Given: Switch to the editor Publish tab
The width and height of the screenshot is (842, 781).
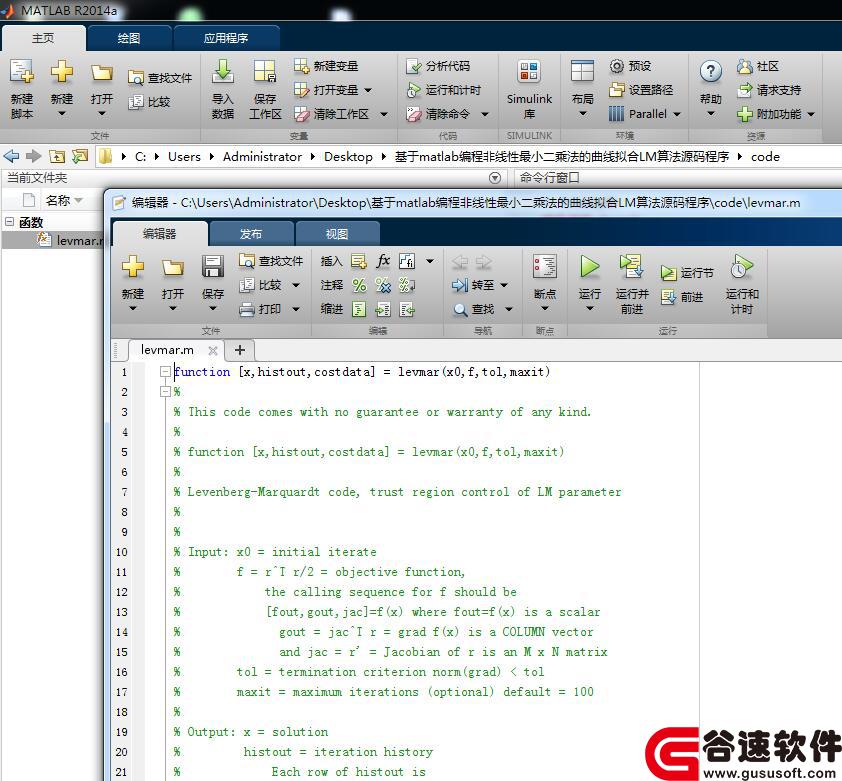Looking at the screenshot, I should point(251,234).
